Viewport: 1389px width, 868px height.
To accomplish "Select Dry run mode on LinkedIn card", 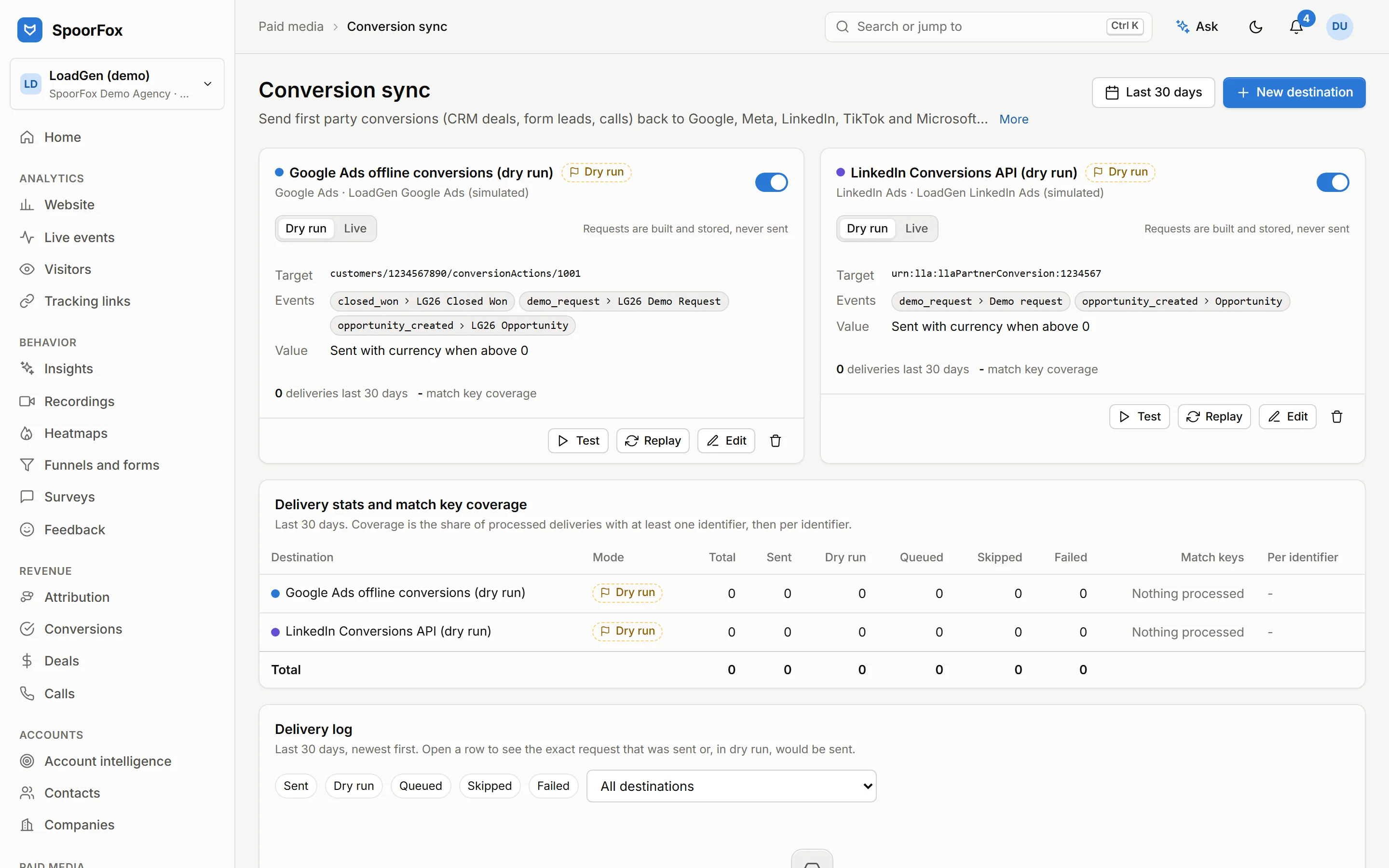I will (867, 229).
